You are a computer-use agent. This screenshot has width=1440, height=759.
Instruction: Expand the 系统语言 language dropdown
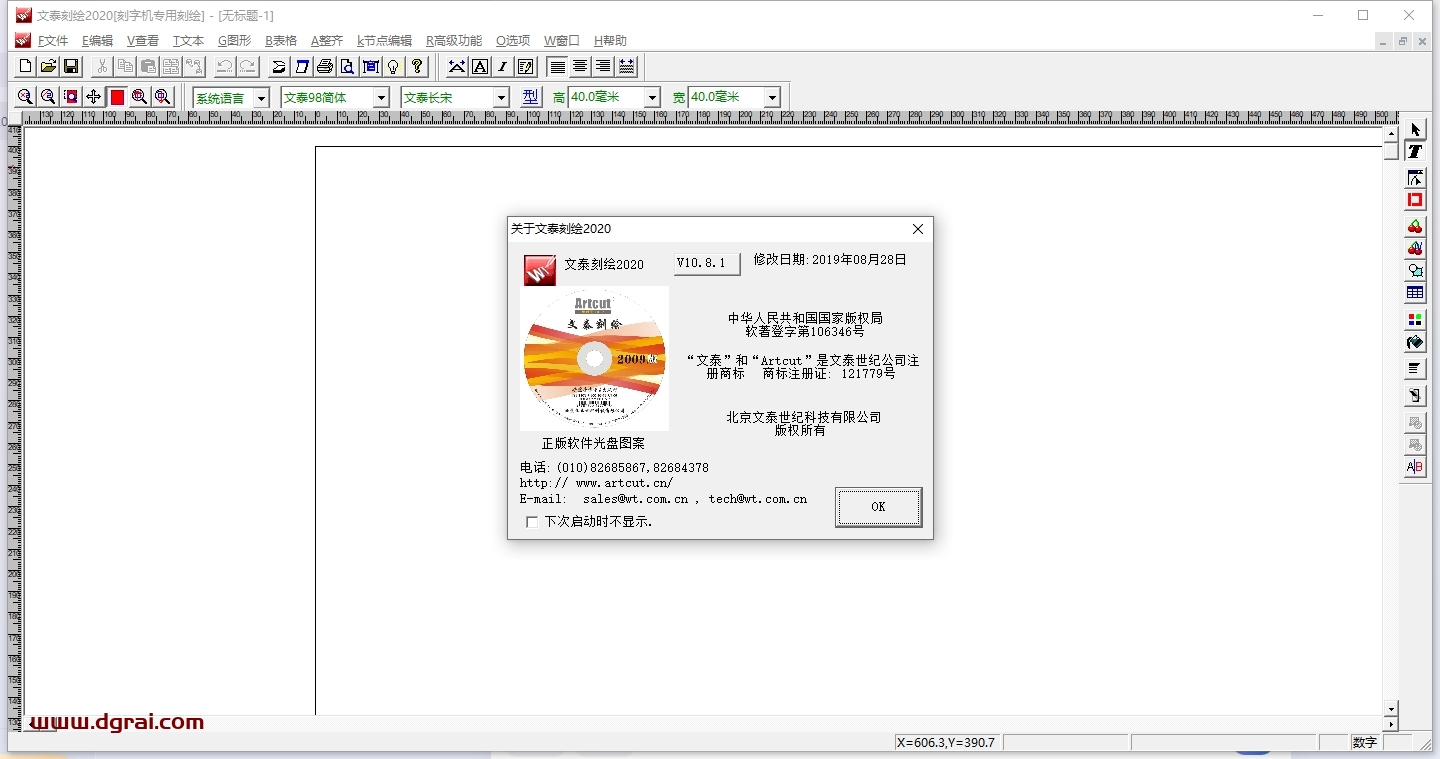coord(261,98)
